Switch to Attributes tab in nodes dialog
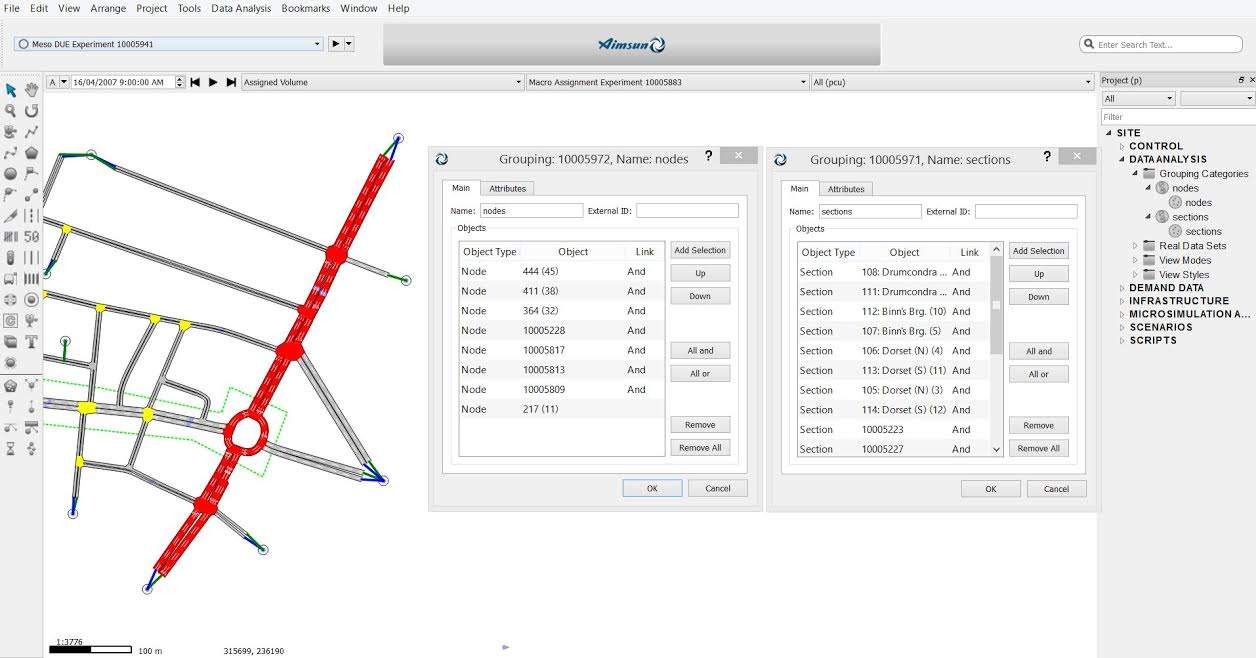 507,188
